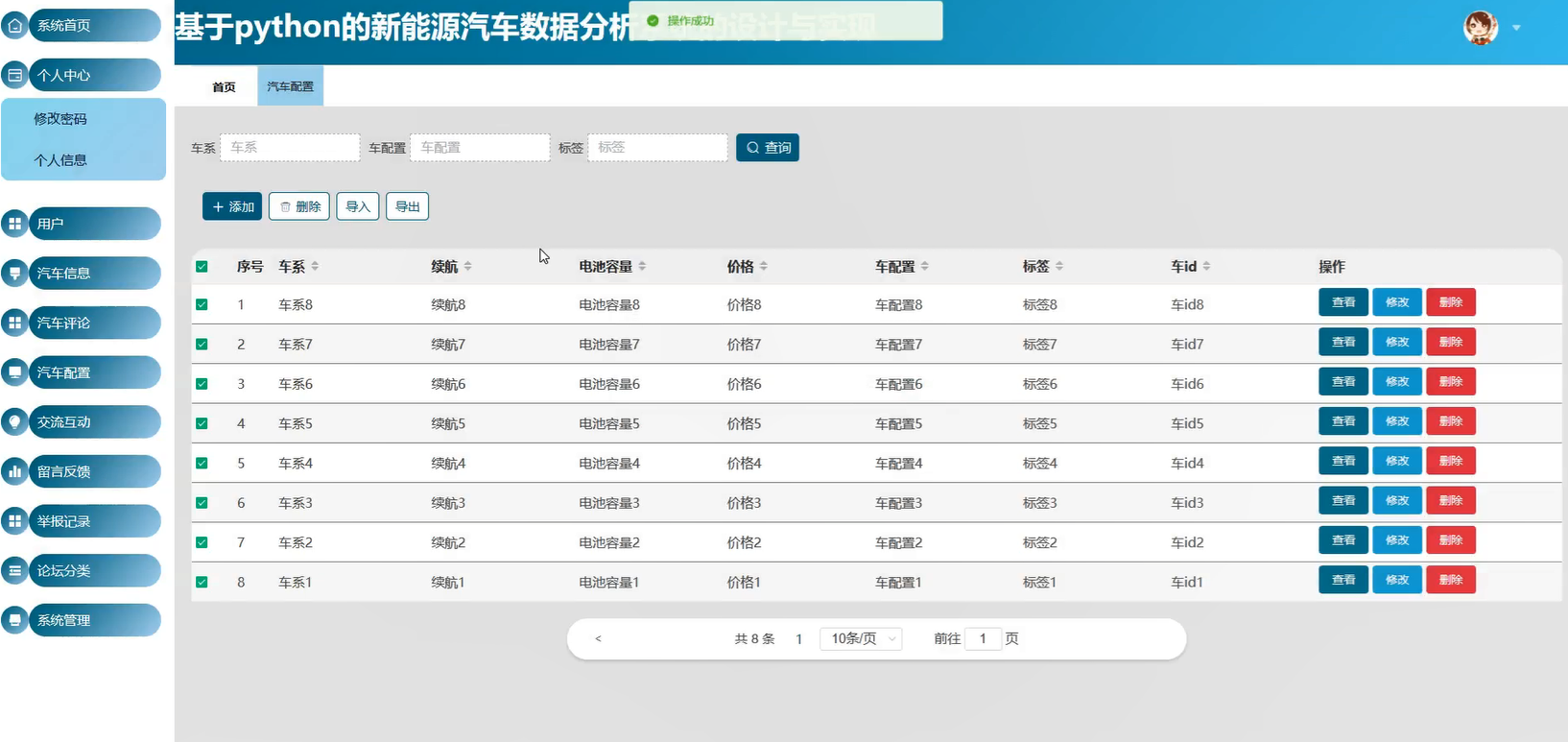Screen dimensions: 1568x742
Task: Click the card icon beside 个人中心
Action: [14, 75]
